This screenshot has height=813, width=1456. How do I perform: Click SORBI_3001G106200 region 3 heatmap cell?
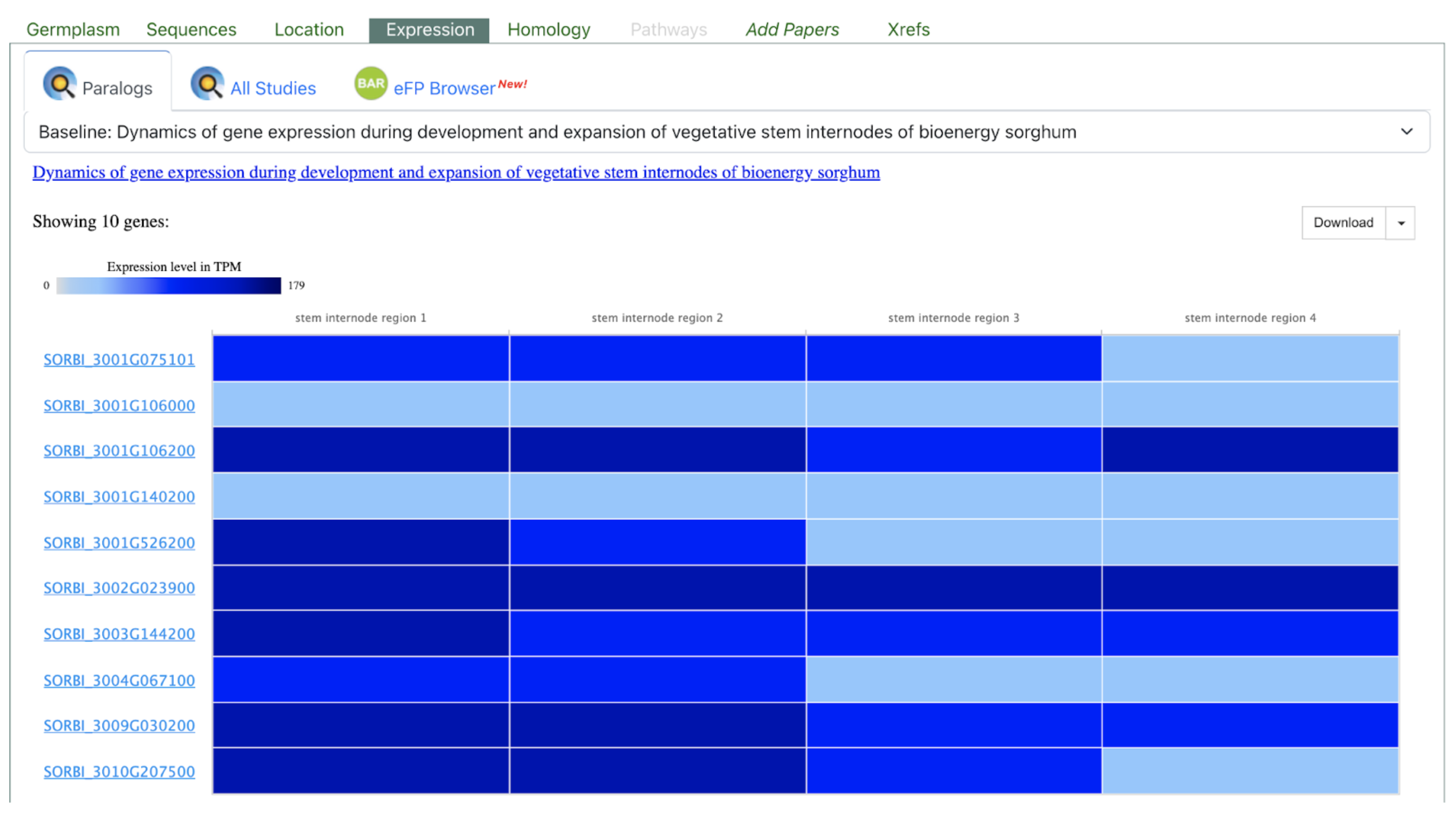tap(954, 450)
